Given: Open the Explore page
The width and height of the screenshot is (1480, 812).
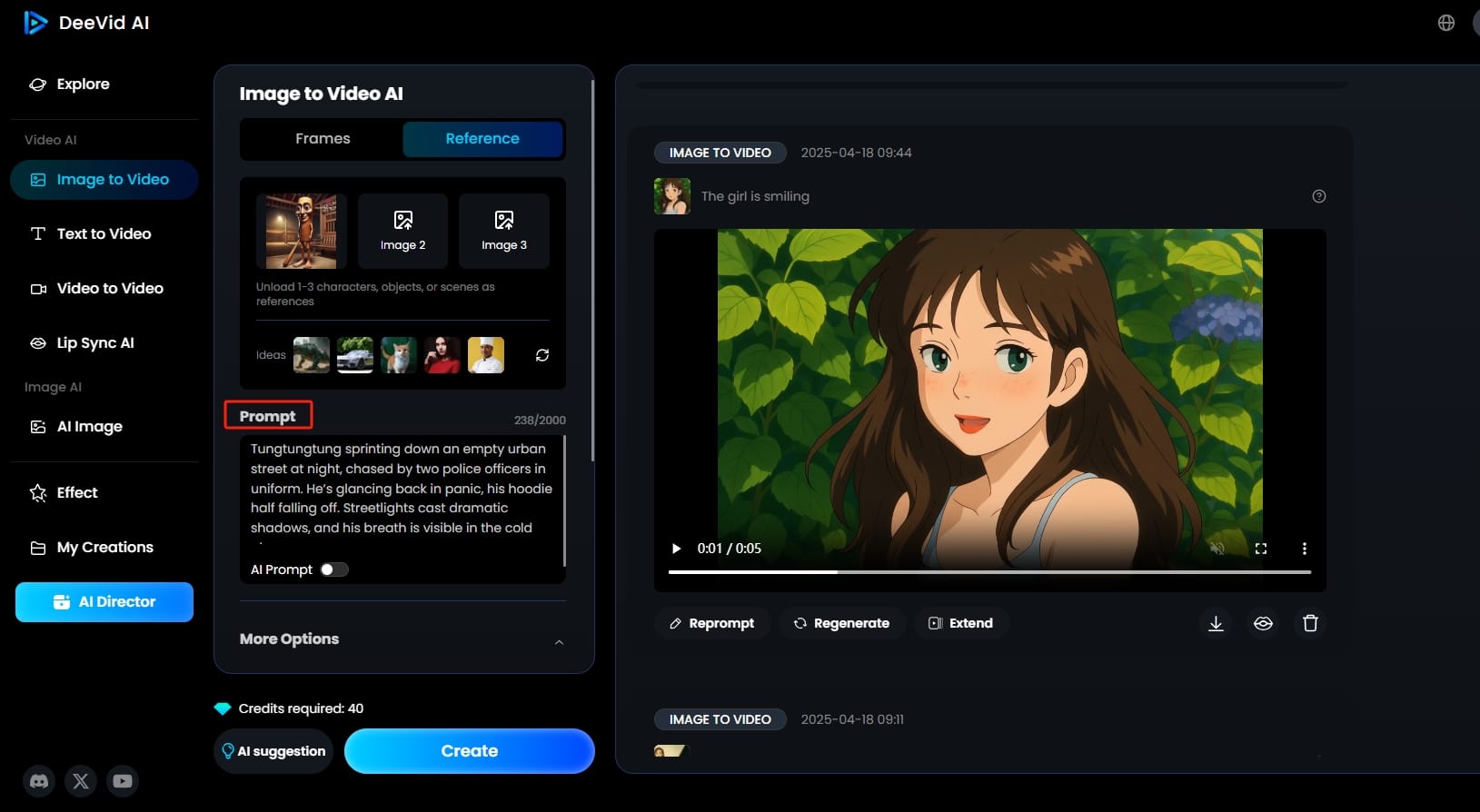Looking at the screenshot, I should 69,84.
